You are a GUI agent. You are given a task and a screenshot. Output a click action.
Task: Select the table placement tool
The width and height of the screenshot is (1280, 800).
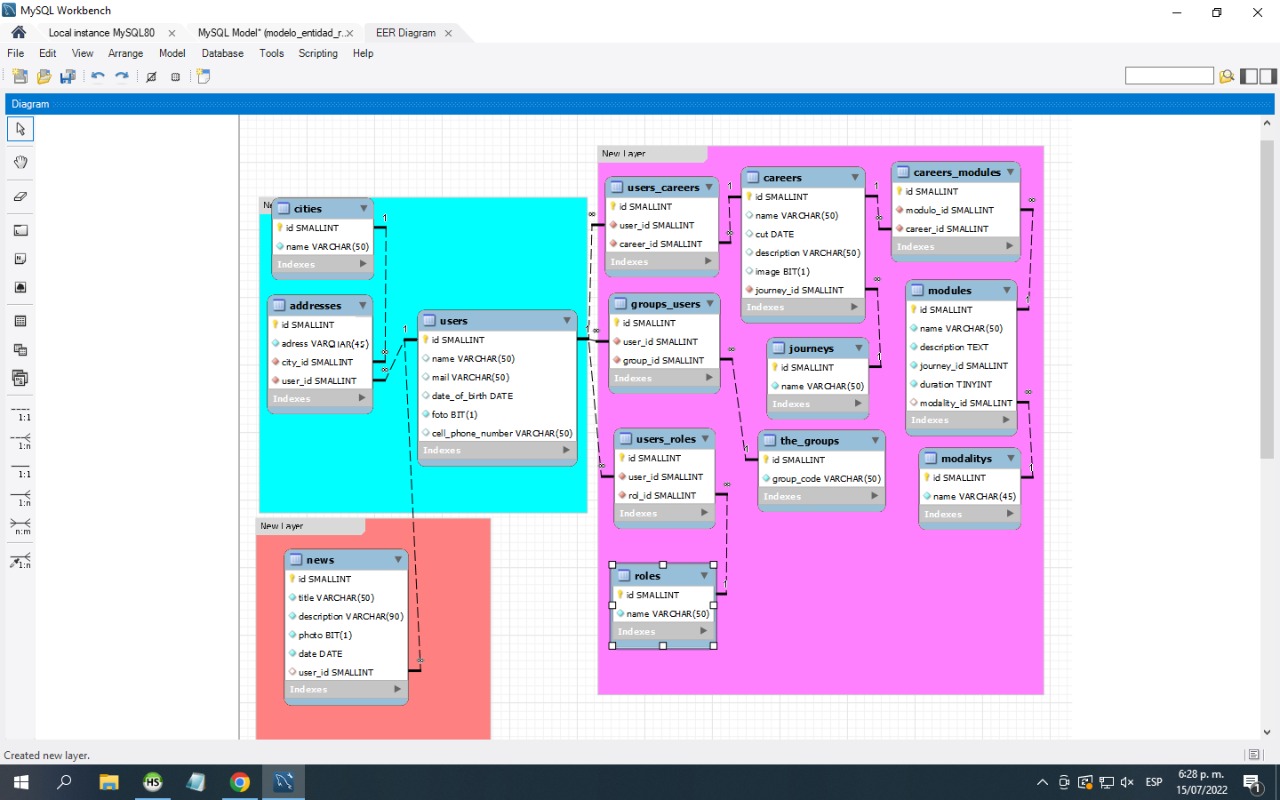click(x=20, y=319)
